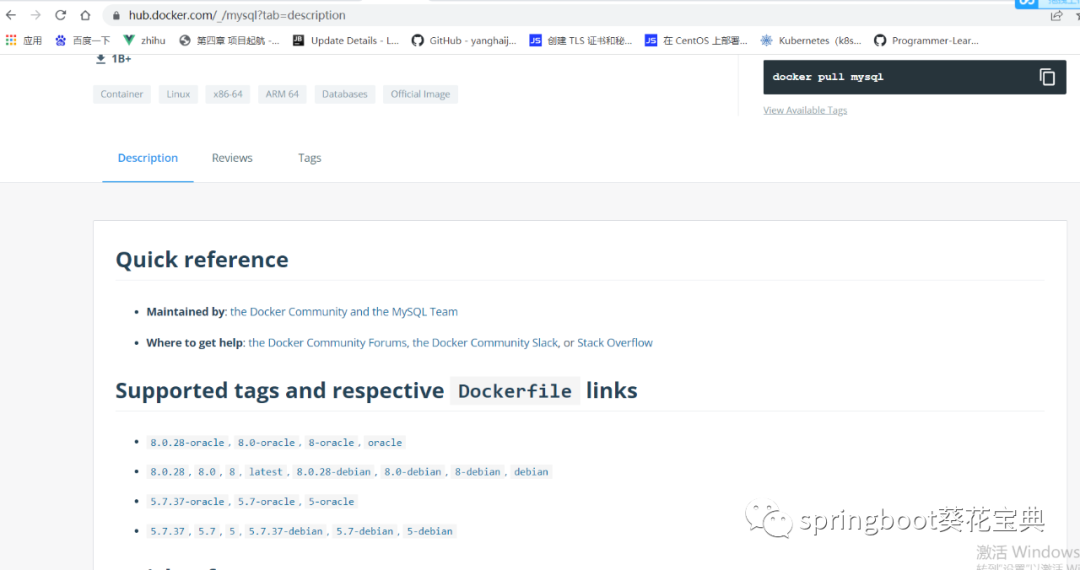
Task: Open the 5.7-oracle tag link
Action: point(267,502)
